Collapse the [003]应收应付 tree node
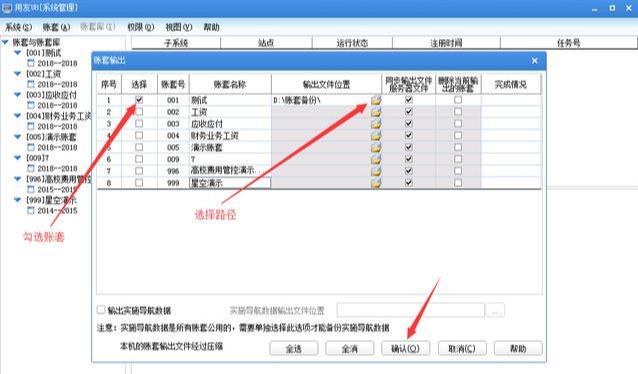This screenshot has width=638, height=374. (x=17, y=94)
